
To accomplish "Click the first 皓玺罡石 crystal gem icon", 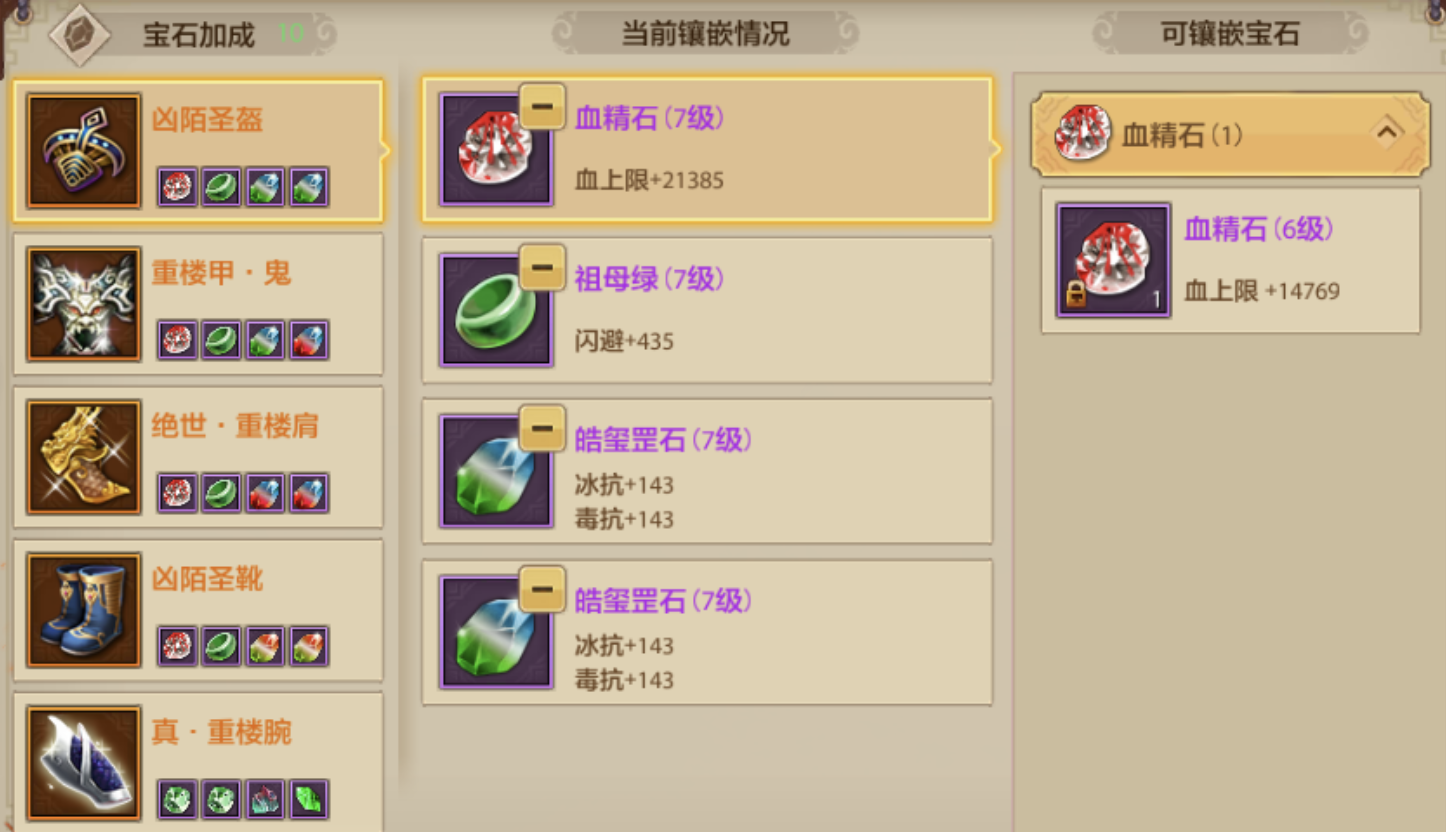I will click(x=496, y=471).
